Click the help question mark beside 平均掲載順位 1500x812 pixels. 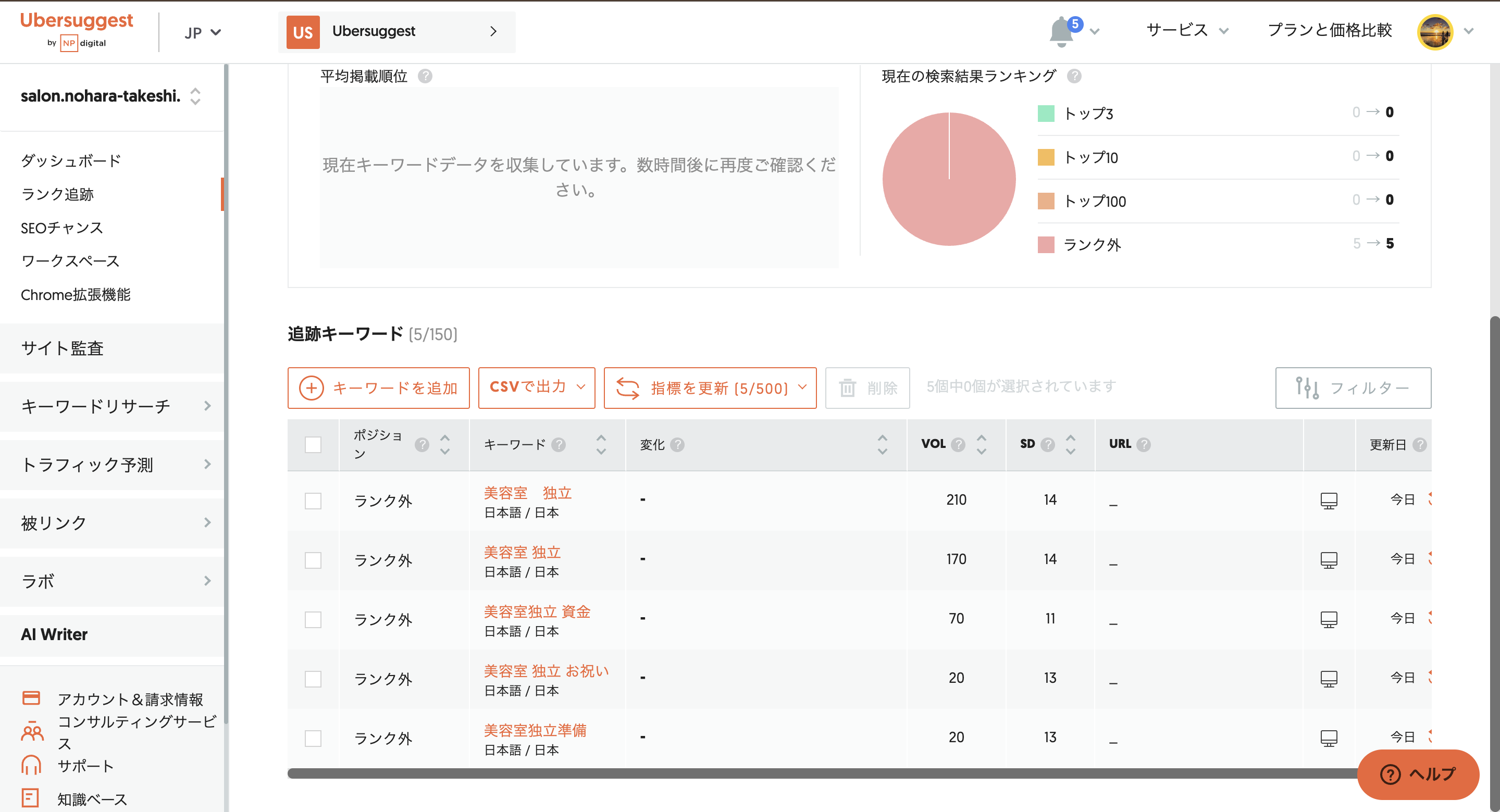(425, 76)
